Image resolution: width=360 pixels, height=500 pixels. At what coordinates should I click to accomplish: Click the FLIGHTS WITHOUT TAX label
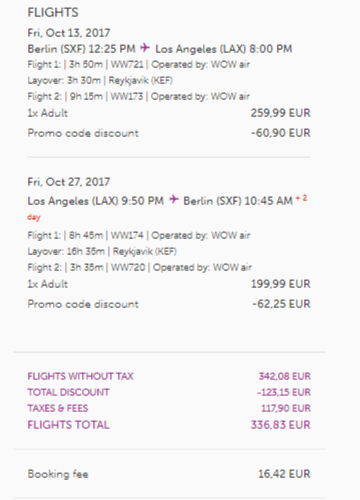coord(80,376)
